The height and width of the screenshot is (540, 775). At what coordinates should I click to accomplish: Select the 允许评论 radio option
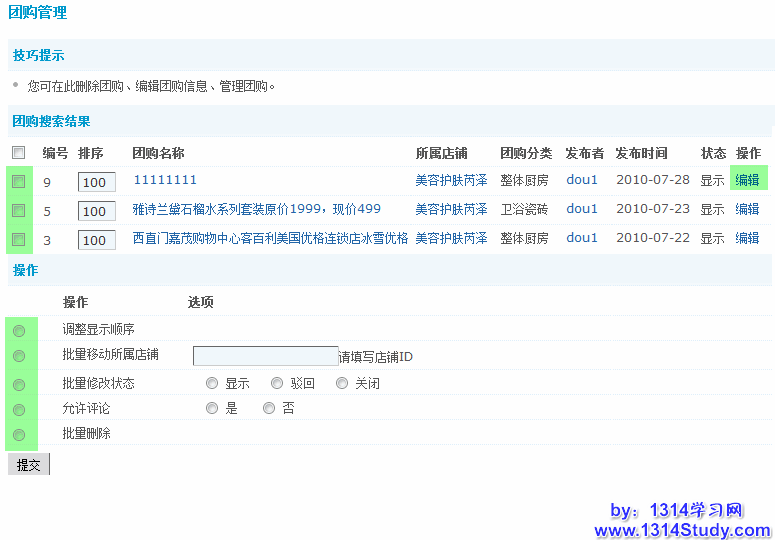19,410
